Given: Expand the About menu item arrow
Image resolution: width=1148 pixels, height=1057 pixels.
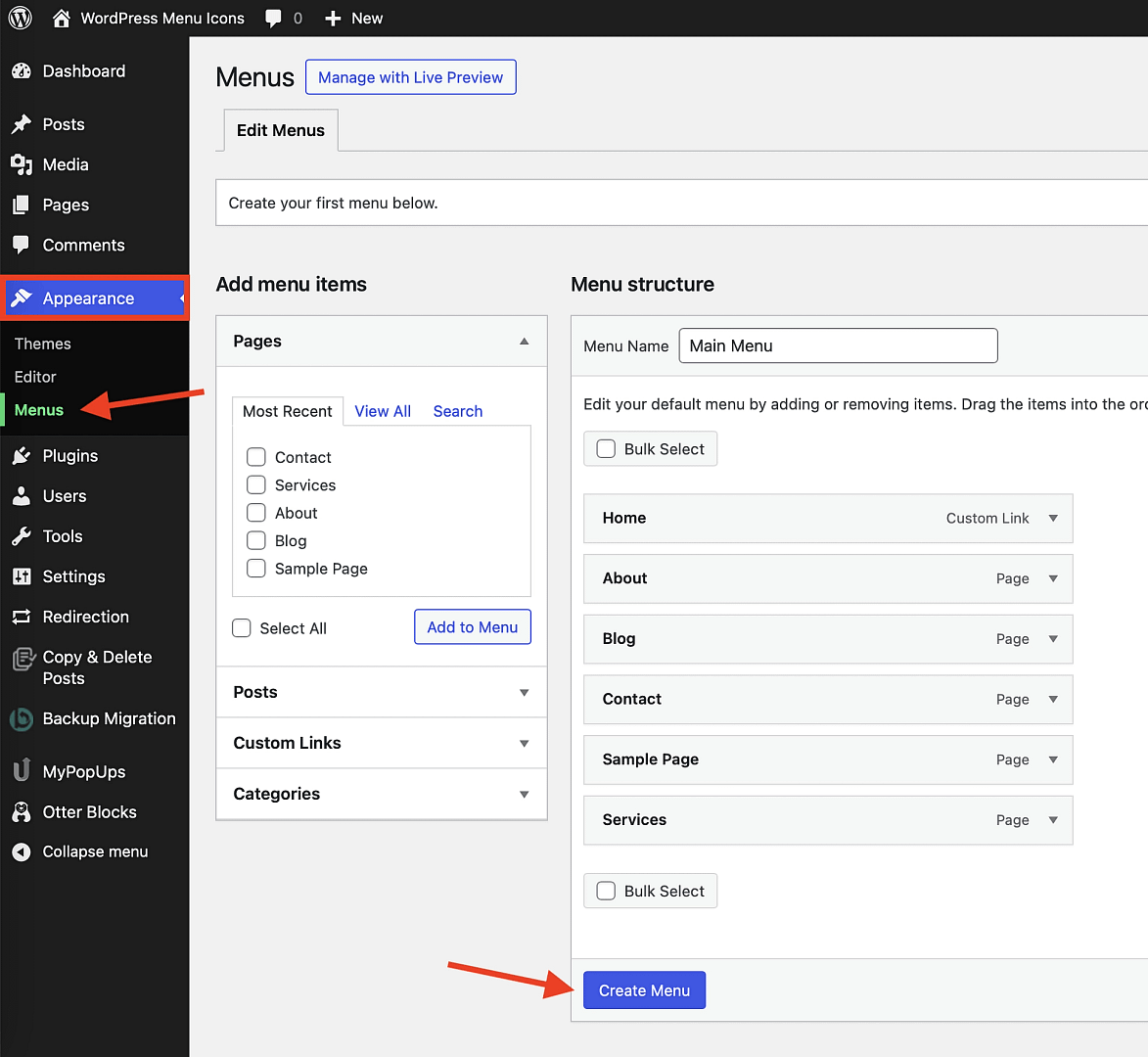Looking at the screenshot, I should [1053, 579].
